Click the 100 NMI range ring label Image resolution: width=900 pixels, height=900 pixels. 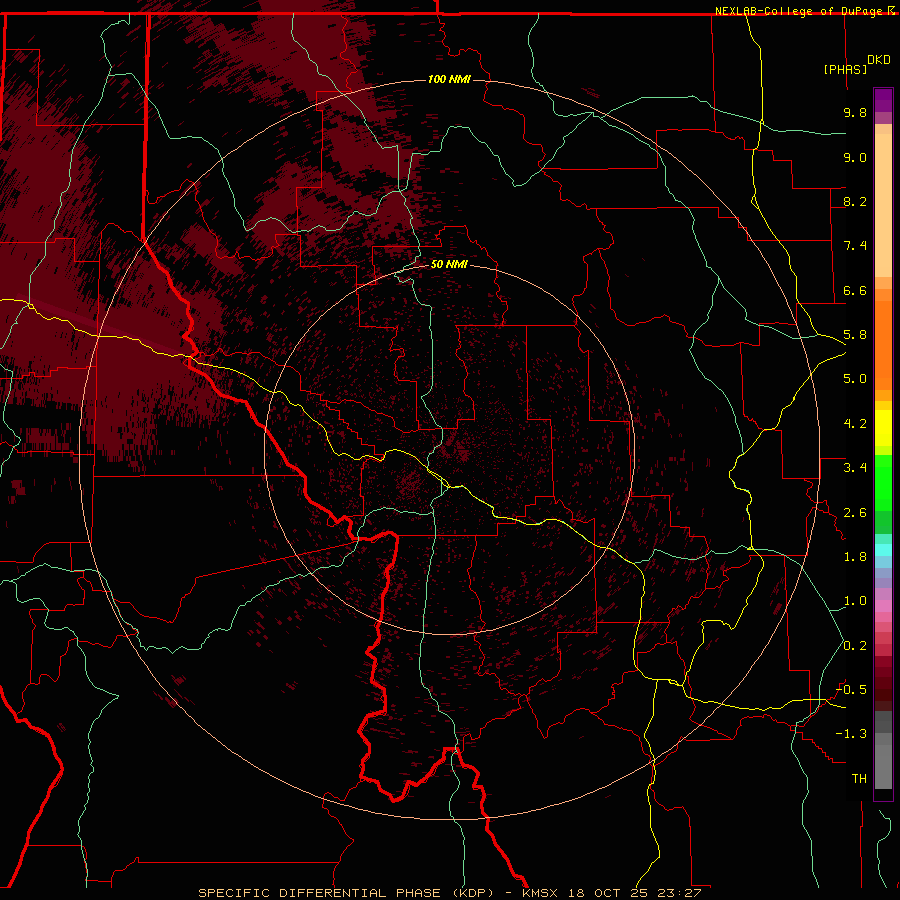click(x=449, y=79)
